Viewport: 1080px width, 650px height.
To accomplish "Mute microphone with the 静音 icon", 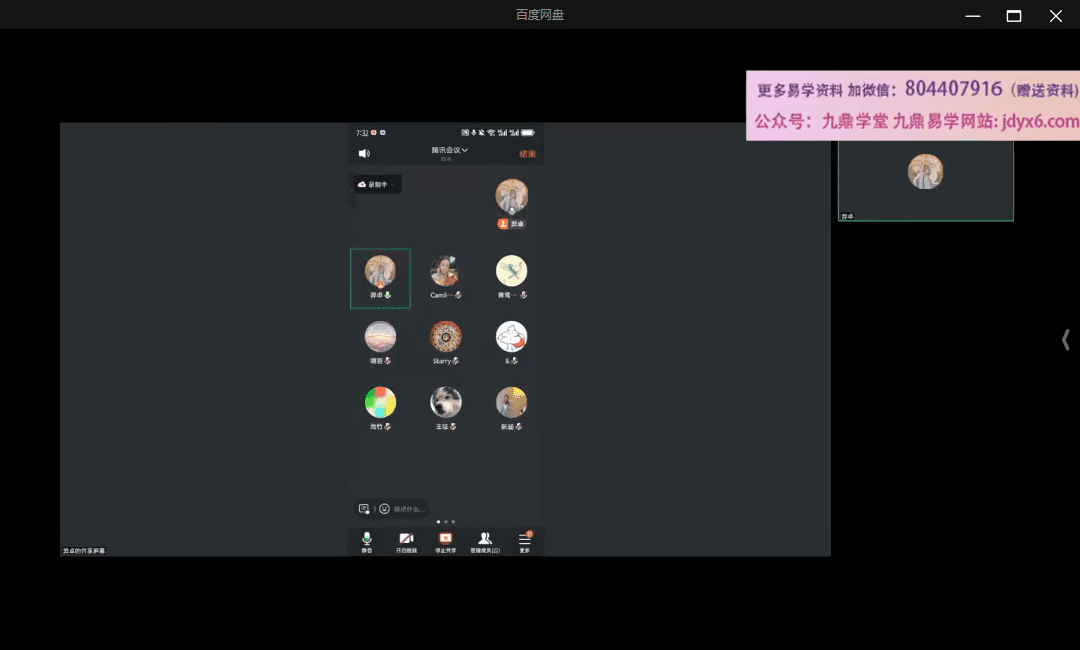I will (x=367, y=541).
